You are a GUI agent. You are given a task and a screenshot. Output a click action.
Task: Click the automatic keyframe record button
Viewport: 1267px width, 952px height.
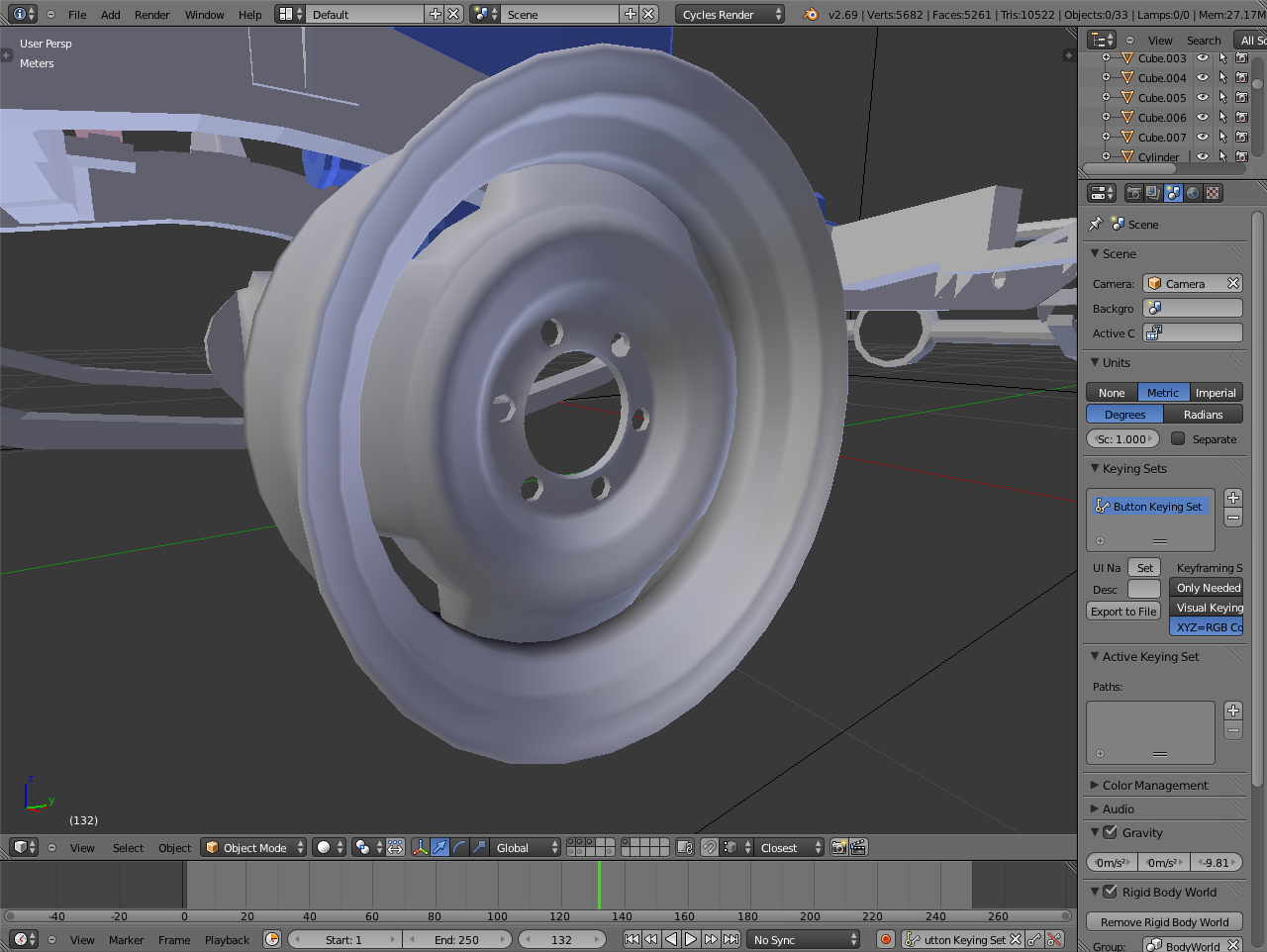click(886, 939)
